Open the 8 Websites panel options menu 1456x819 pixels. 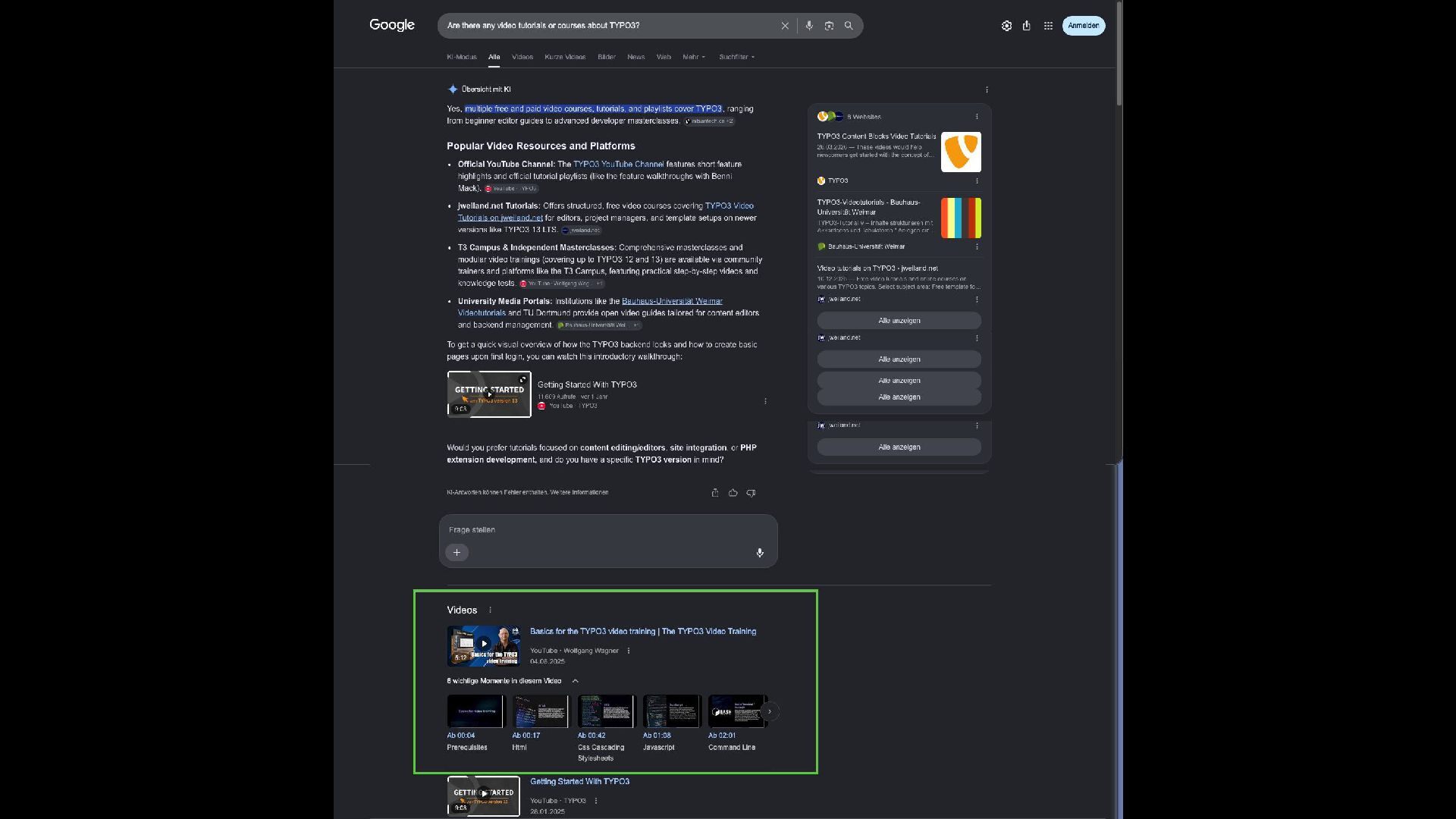coord(977,117)
